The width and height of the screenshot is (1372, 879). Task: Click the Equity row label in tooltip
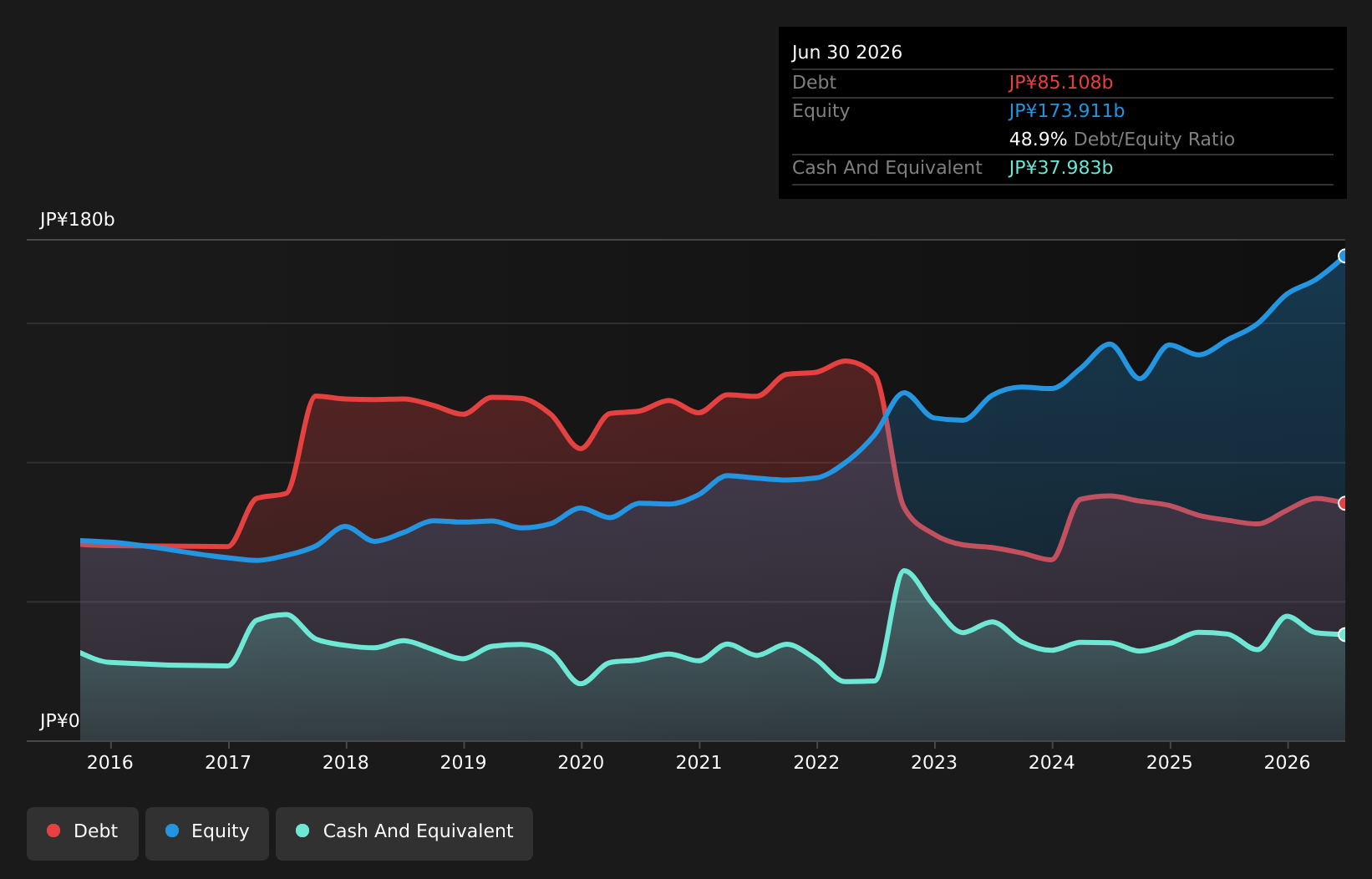[x=821, y=111]
